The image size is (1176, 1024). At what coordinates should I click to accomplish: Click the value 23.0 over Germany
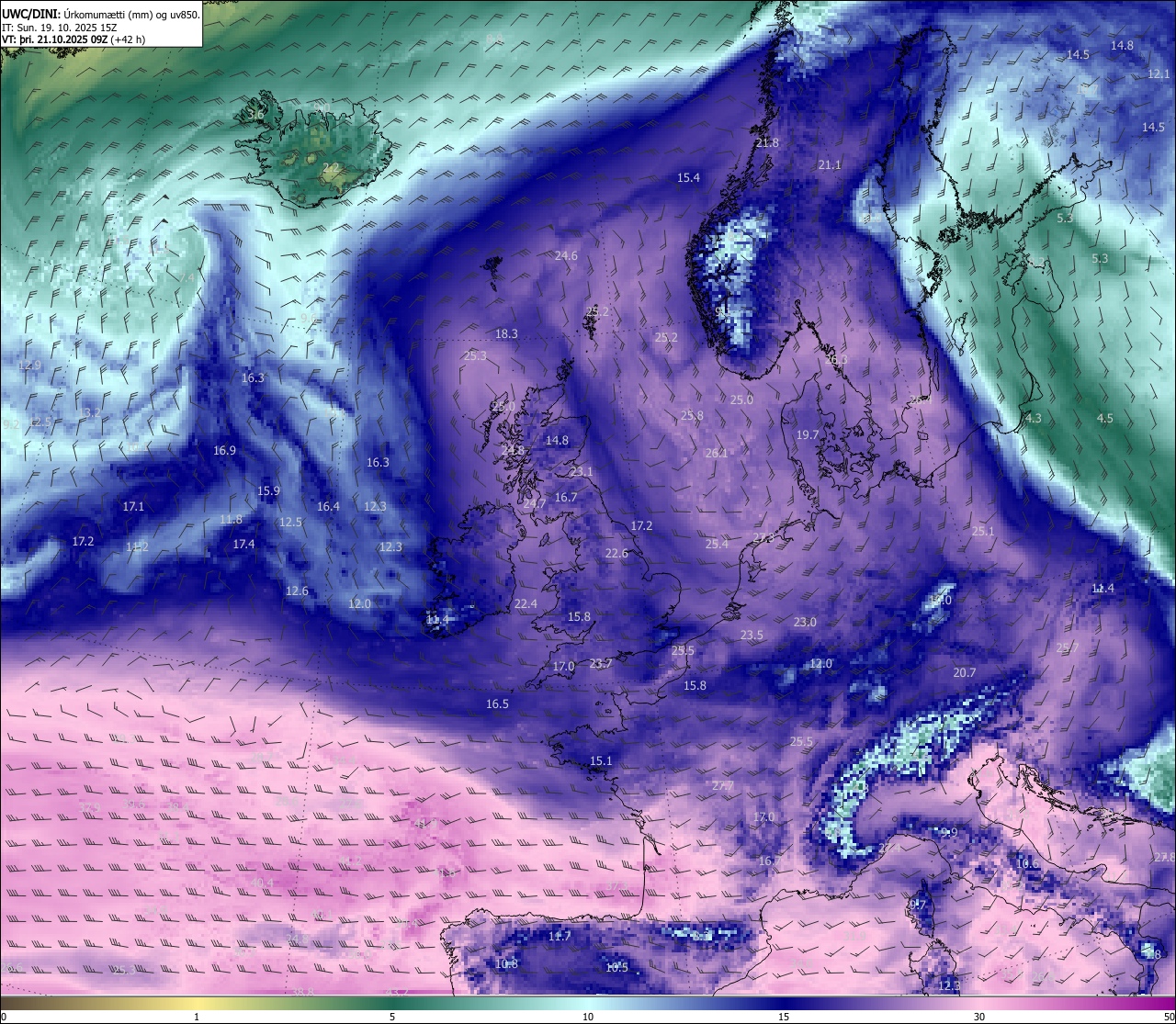tap(805, 622)
